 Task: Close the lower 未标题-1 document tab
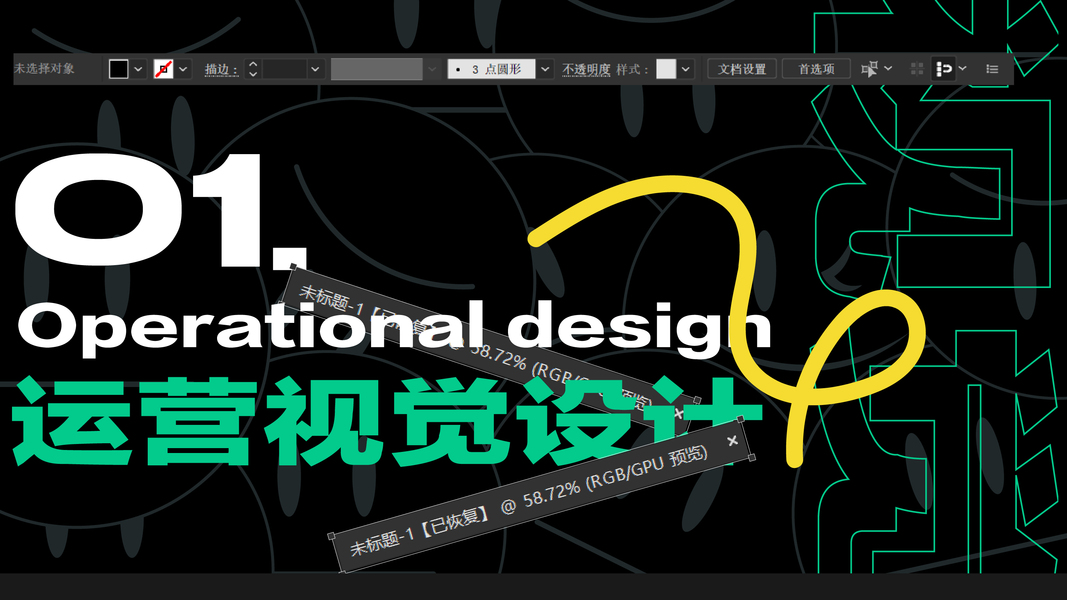(732, 441)
